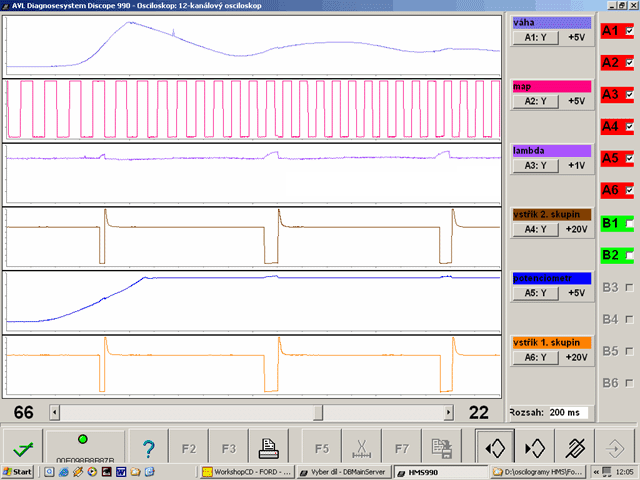Enable the B1 channel checkbox
The image size is (640, 480).
pos(629,223)
